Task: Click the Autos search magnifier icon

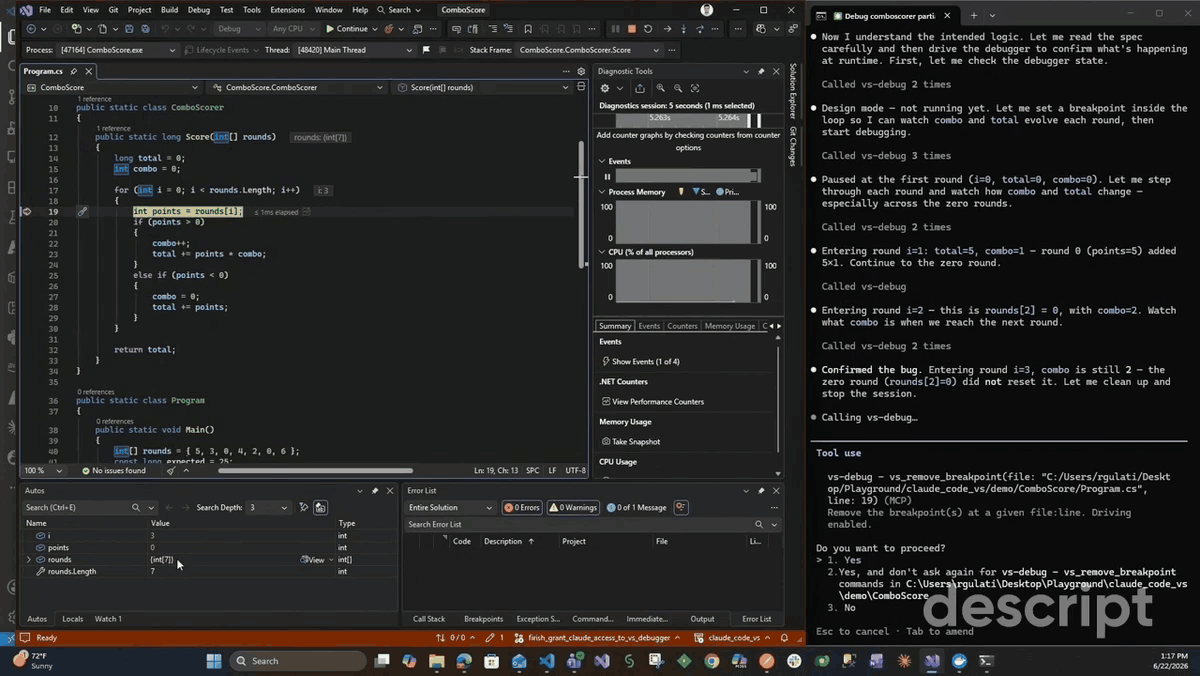Action: (136, 507)
